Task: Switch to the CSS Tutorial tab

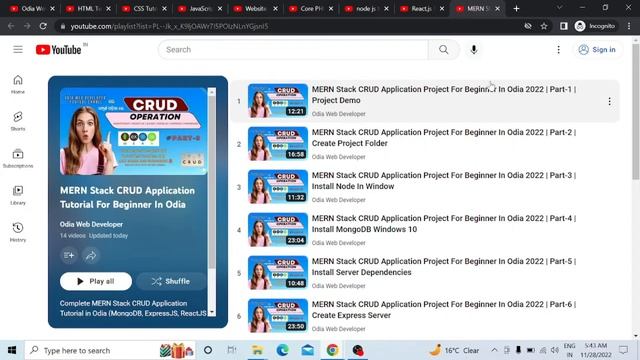Action: coord(144,9)
